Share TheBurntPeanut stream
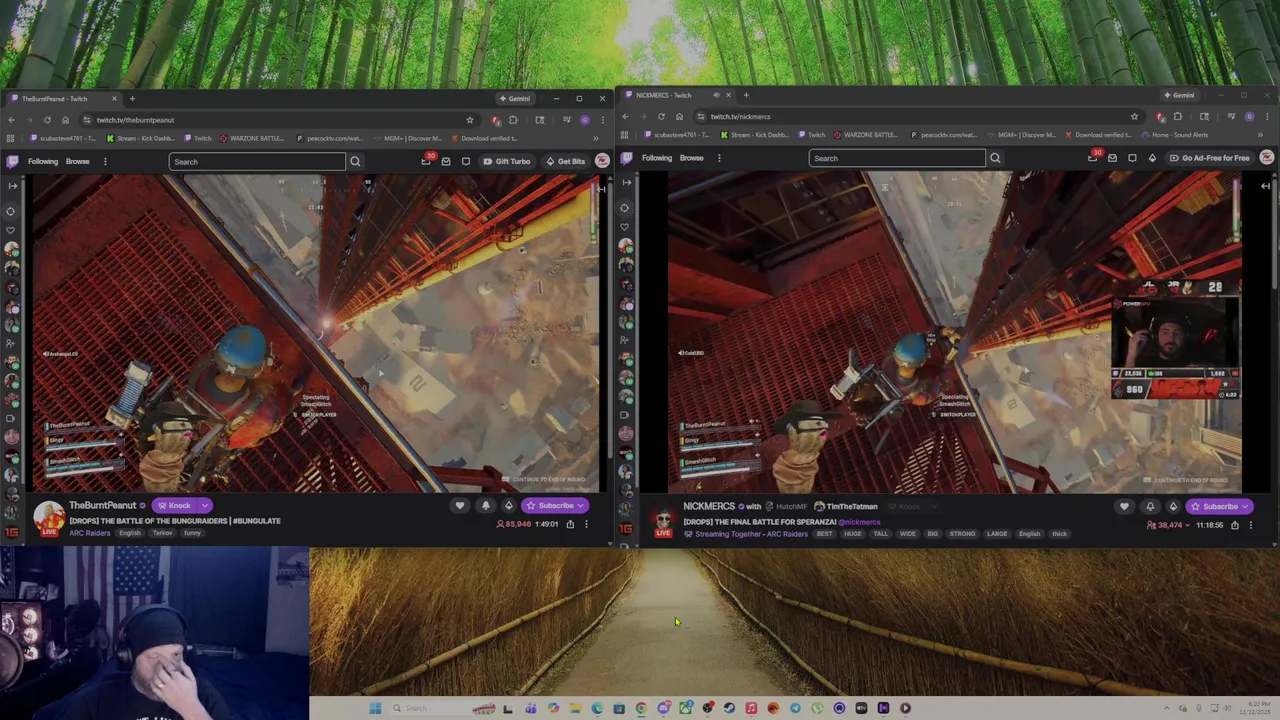 [570, 524]
